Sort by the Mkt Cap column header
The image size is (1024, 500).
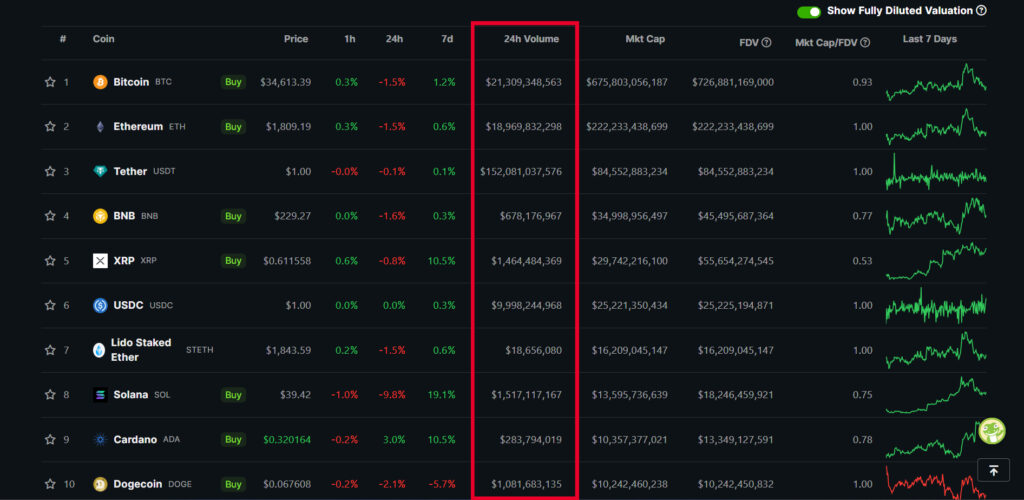(x=645, y=39)
